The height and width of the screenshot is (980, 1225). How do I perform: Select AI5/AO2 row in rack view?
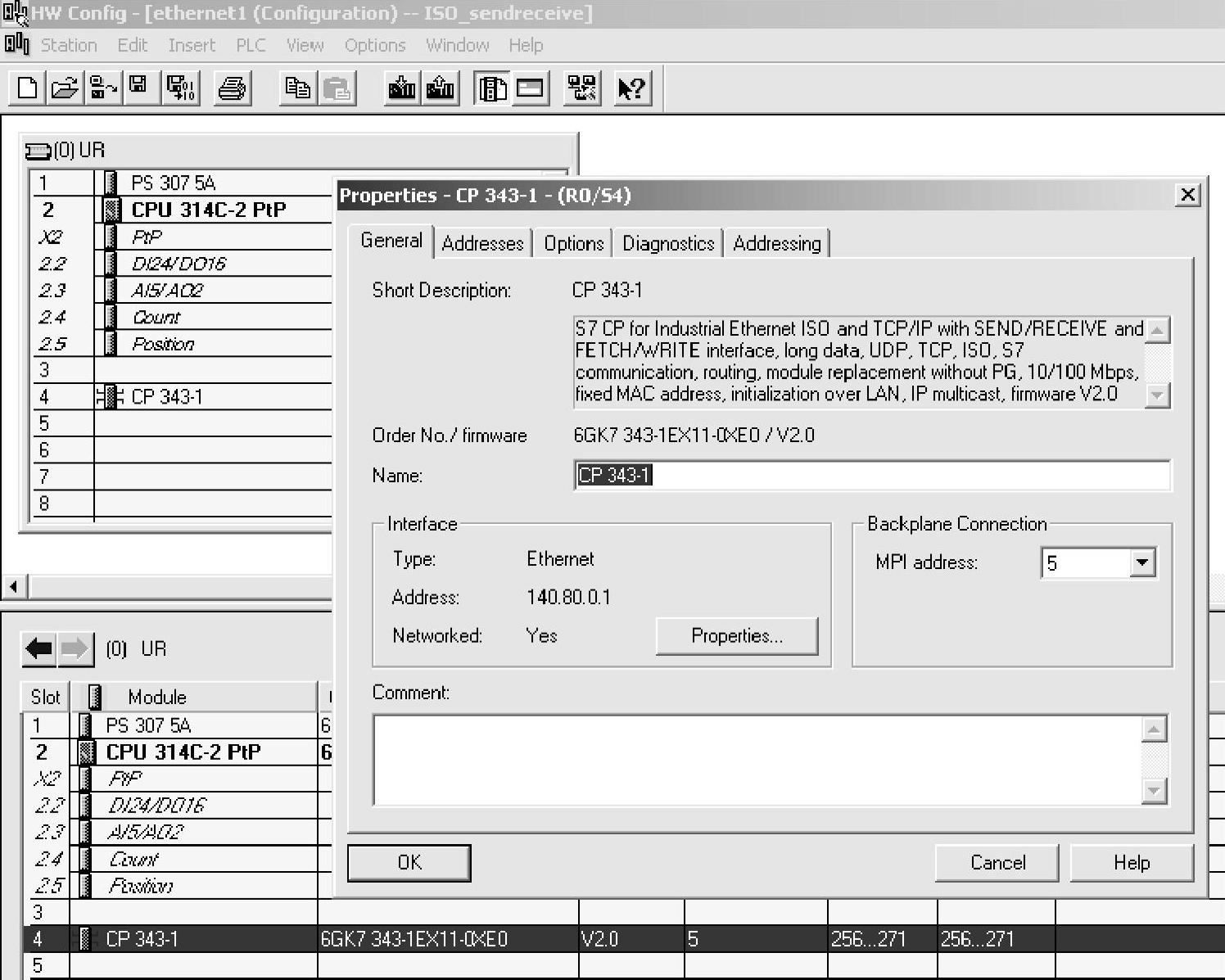(167, 291)
